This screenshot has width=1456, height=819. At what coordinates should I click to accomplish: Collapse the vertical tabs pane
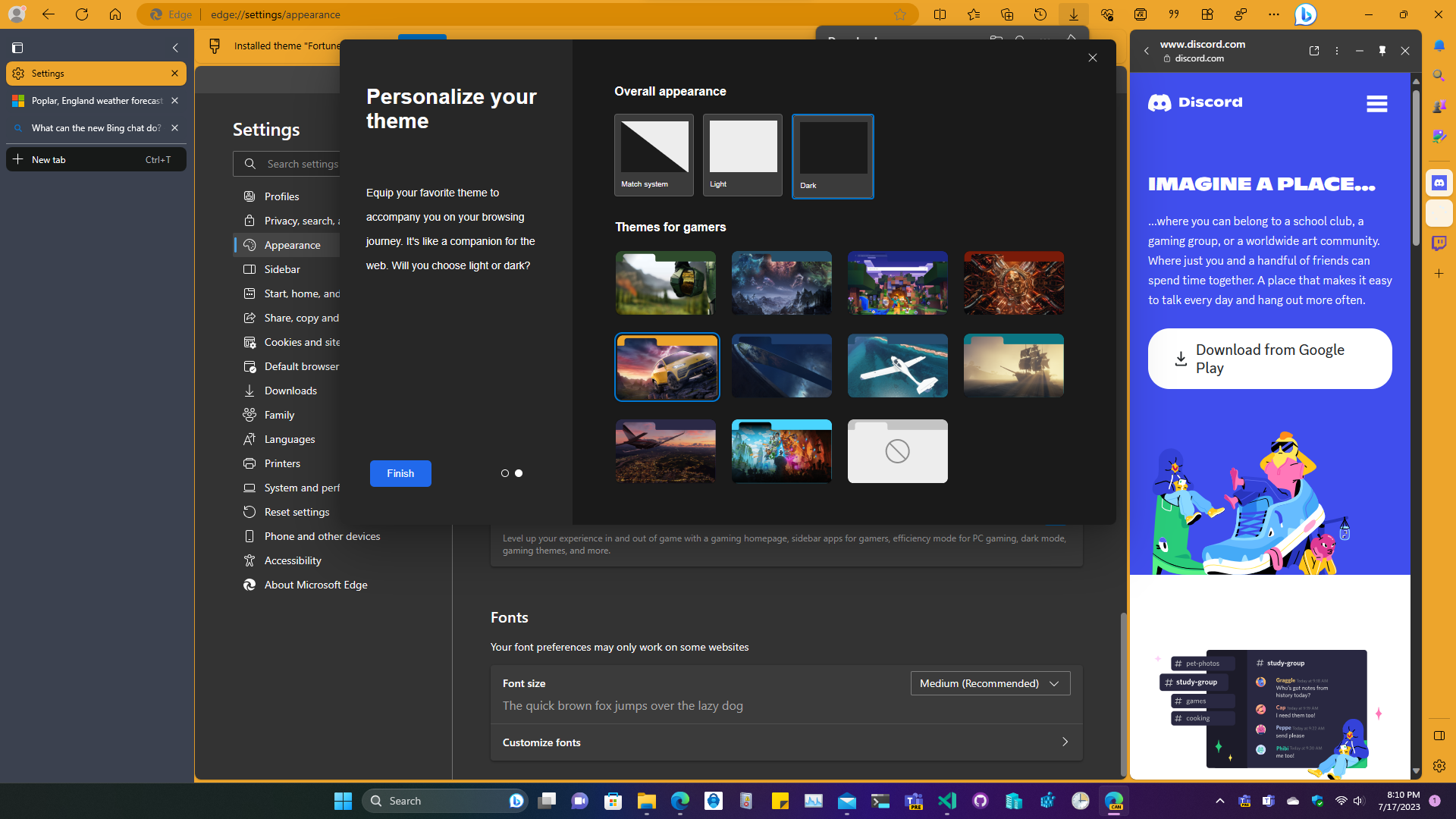[175, 48]
